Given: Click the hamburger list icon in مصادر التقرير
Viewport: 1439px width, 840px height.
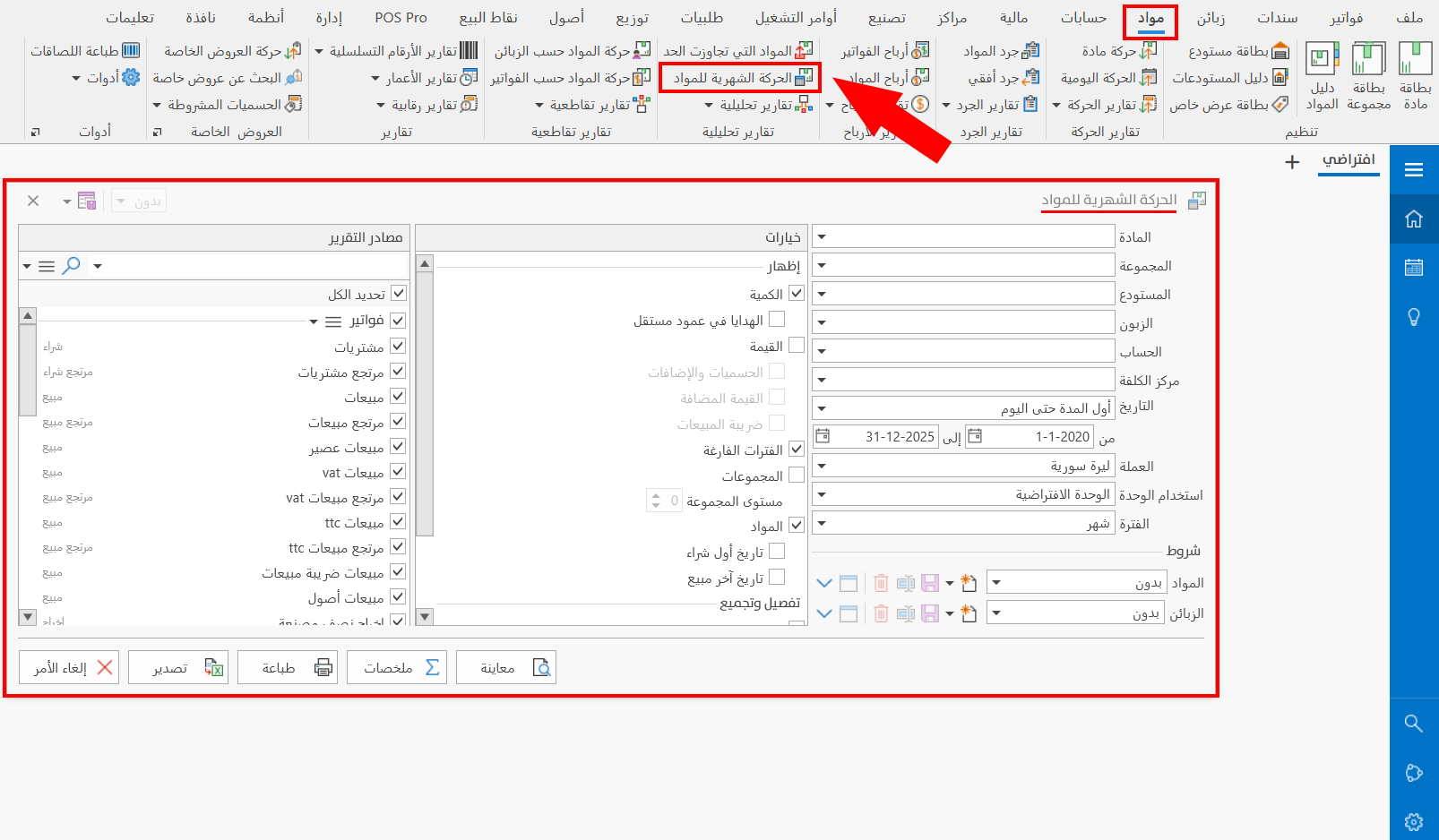Looking at the screenshot, I should pos(47,265).
